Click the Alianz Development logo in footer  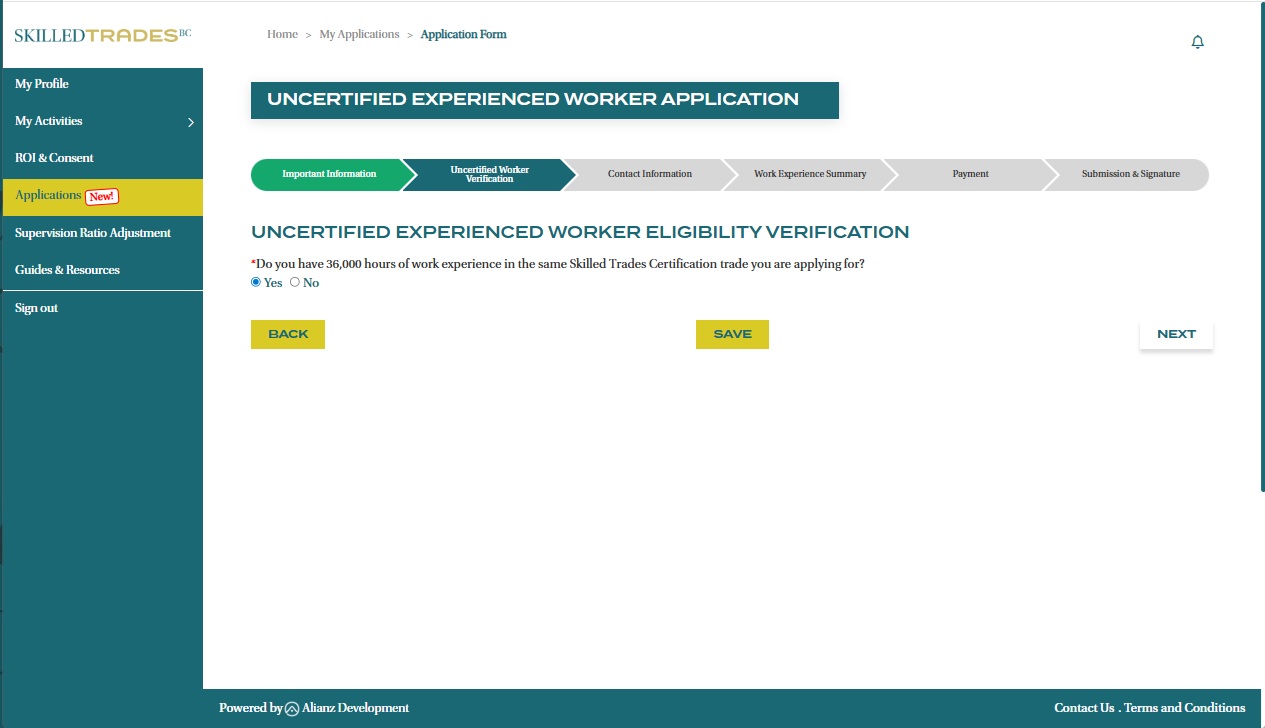[x=292, y=709]
